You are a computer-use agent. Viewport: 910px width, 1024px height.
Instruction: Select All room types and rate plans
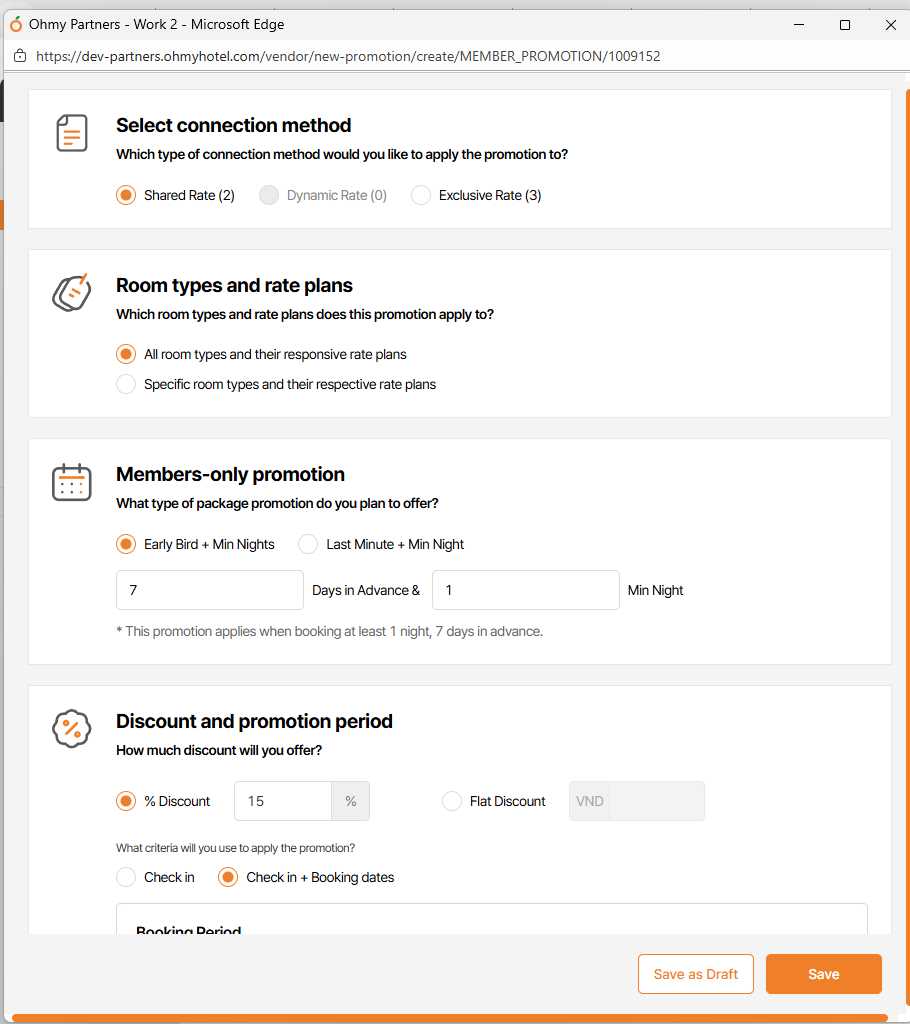pos(126,354)
